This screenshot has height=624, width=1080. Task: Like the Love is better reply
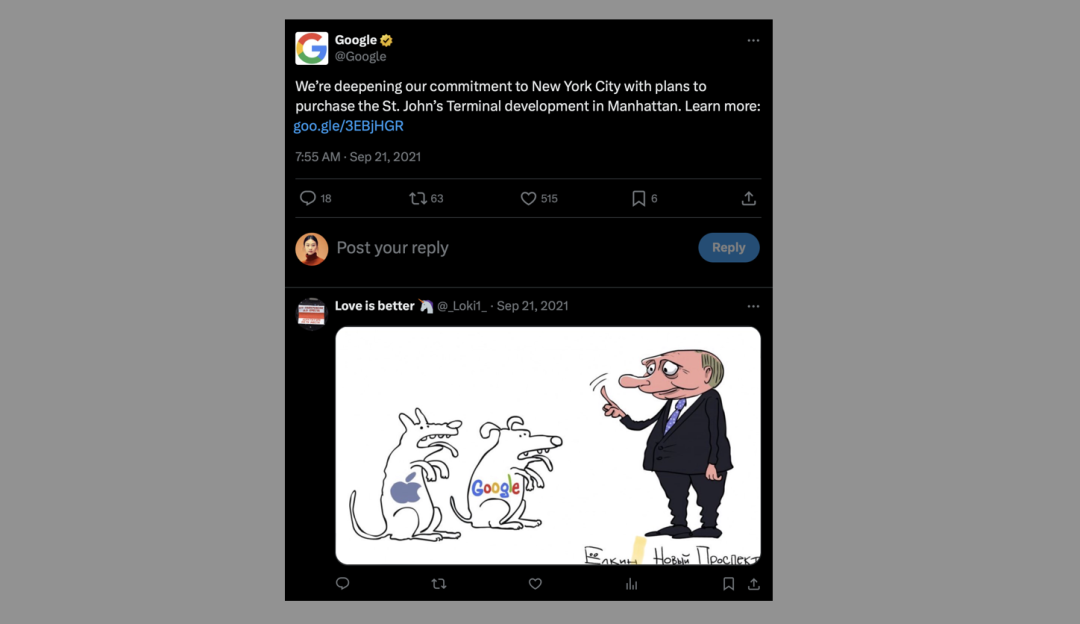[535, 583]
